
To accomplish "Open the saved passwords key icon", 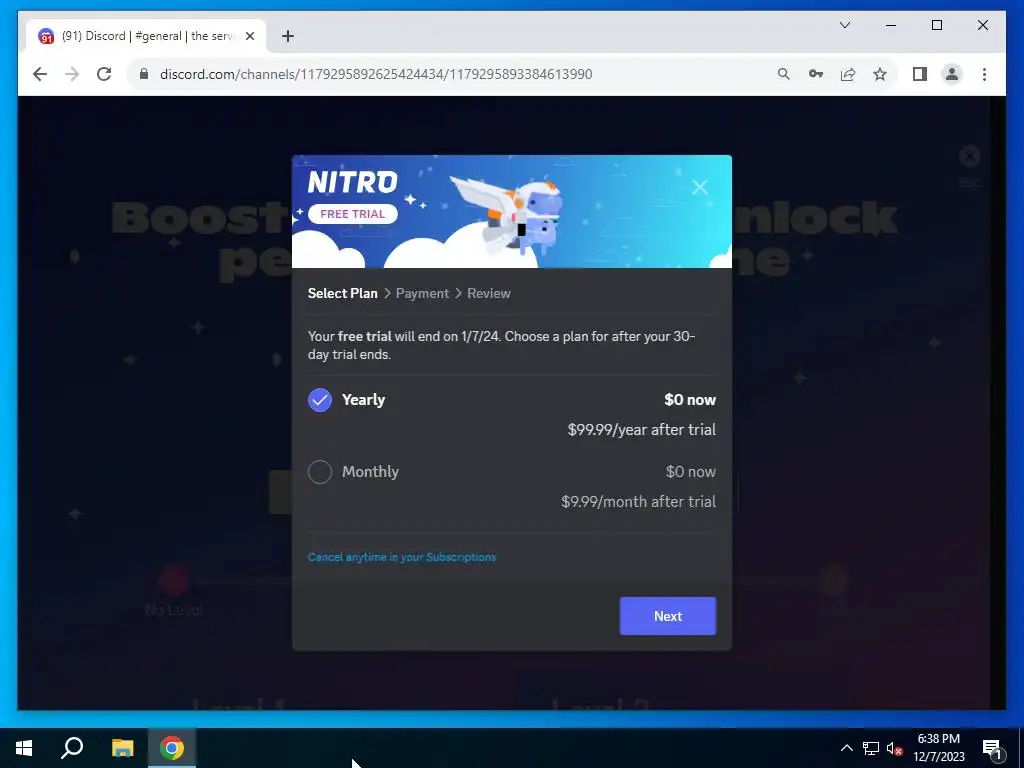I will 816,74.
